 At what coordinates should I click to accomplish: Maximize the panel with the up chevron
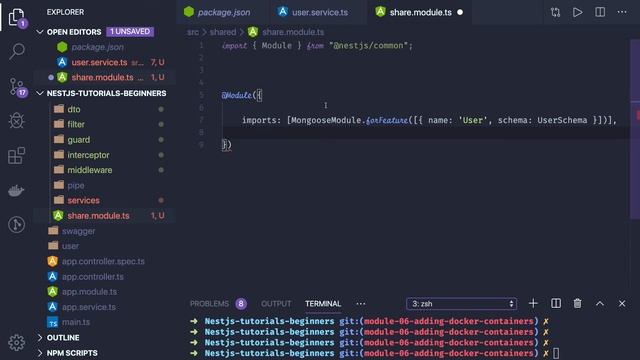[600, 303]
